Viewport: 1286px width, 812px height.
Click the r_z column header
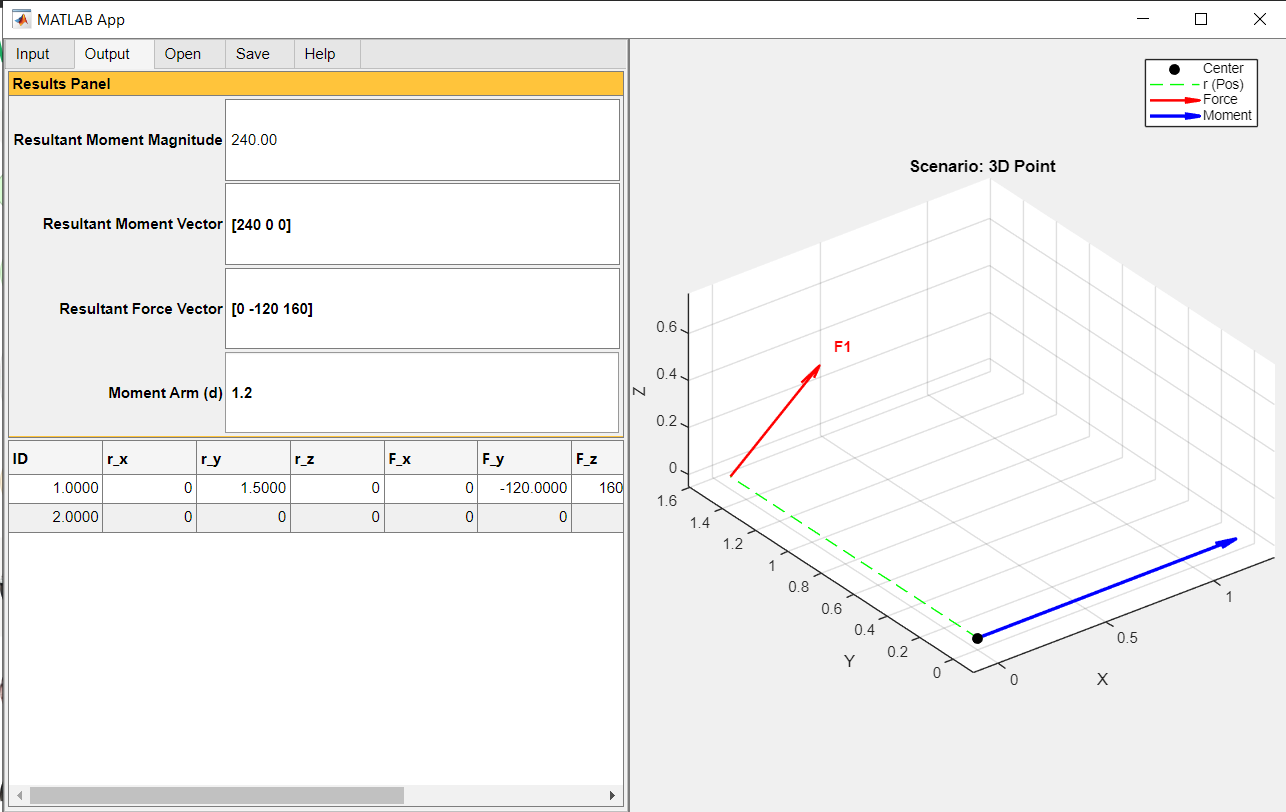click(x=337, y=459)
